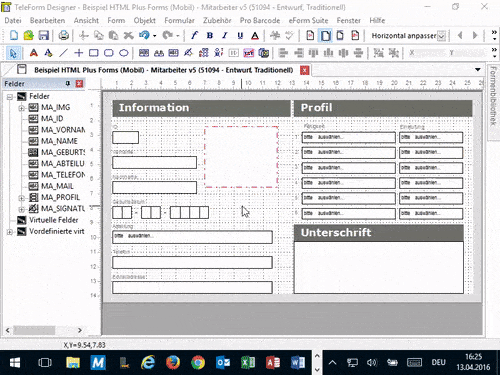Click the ID input field on form
Viewport: 500px width, 375px height.
pos(125,137)
